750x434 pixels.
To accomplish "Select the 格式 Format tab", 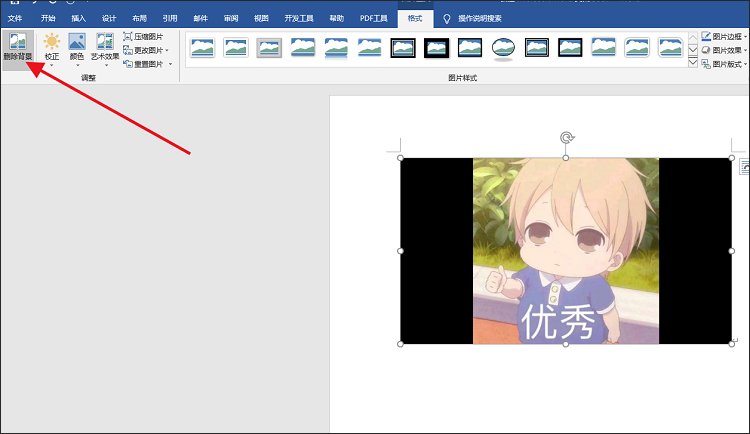I will point(415,18).
